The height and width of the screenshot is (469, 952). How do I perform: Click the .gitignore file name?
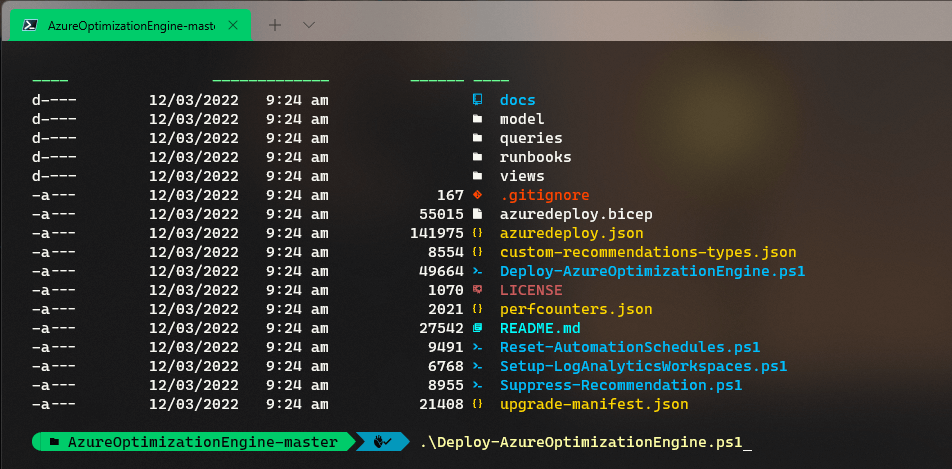pos(545,195)
